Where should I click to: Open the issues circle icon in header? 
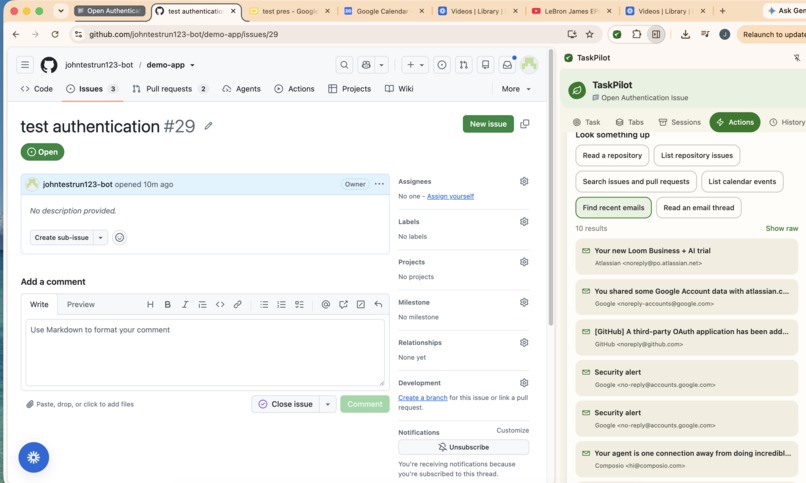click(442, 65)
